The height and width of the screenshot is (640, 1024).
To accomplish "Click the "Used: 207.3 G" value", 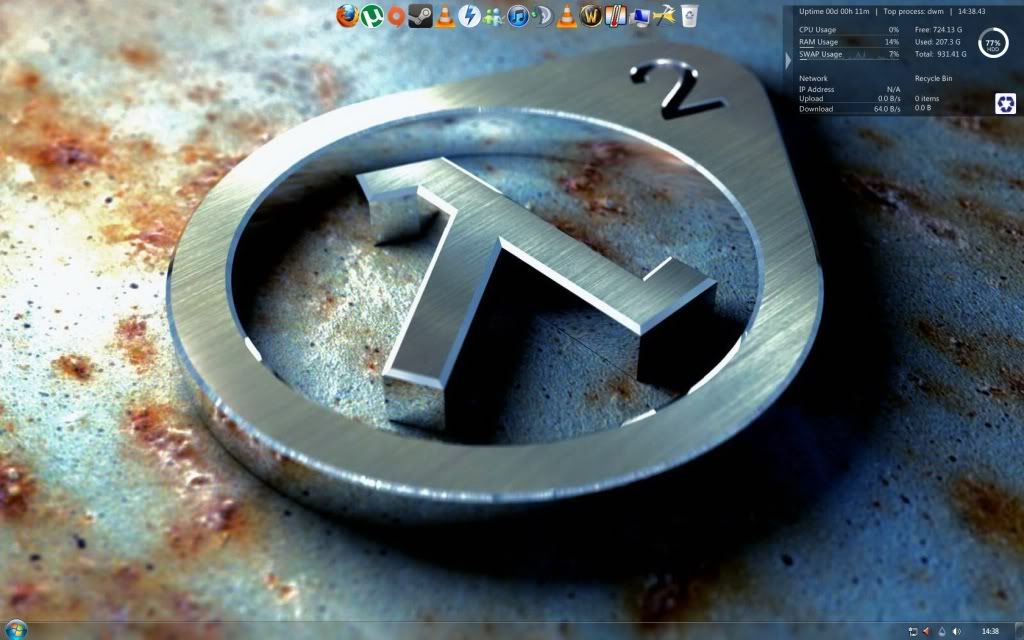I will 937,42.
